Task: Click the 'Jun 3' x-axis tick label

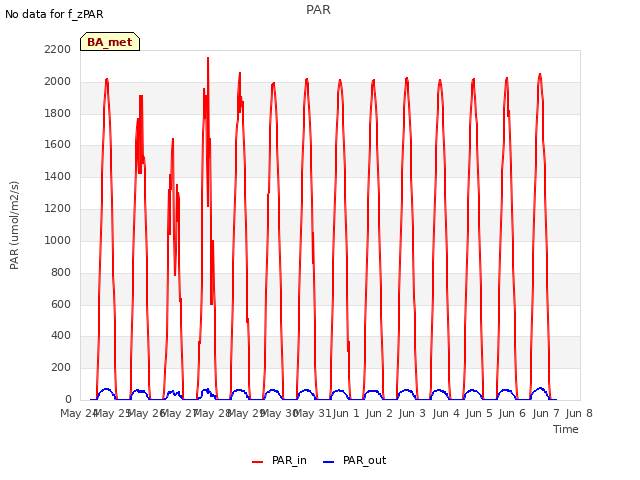Action: coord(412,413)
